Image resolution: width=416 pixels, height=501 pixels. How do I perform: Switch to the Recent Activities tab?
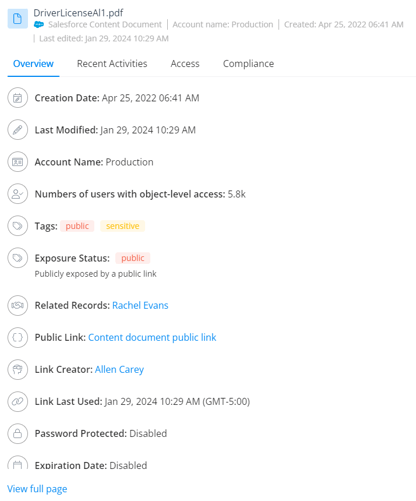pos(112,64)
